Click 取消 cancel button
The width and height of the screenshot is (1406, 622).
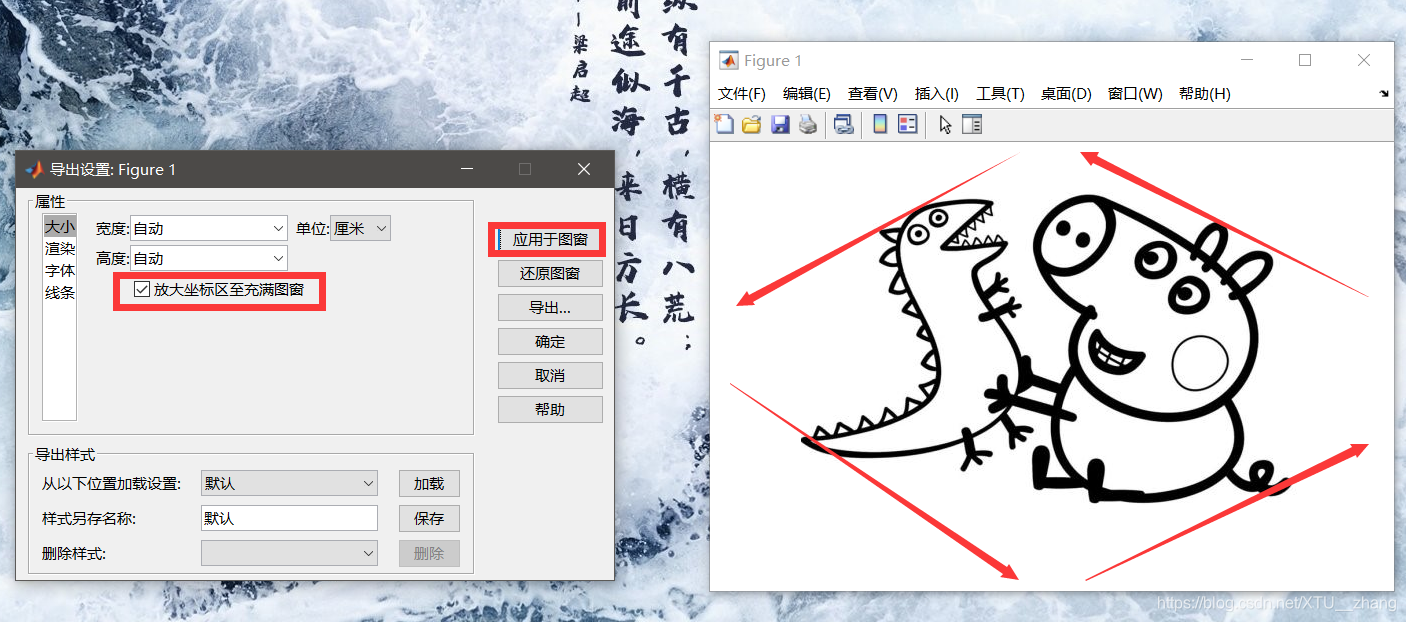click(550, 375)
